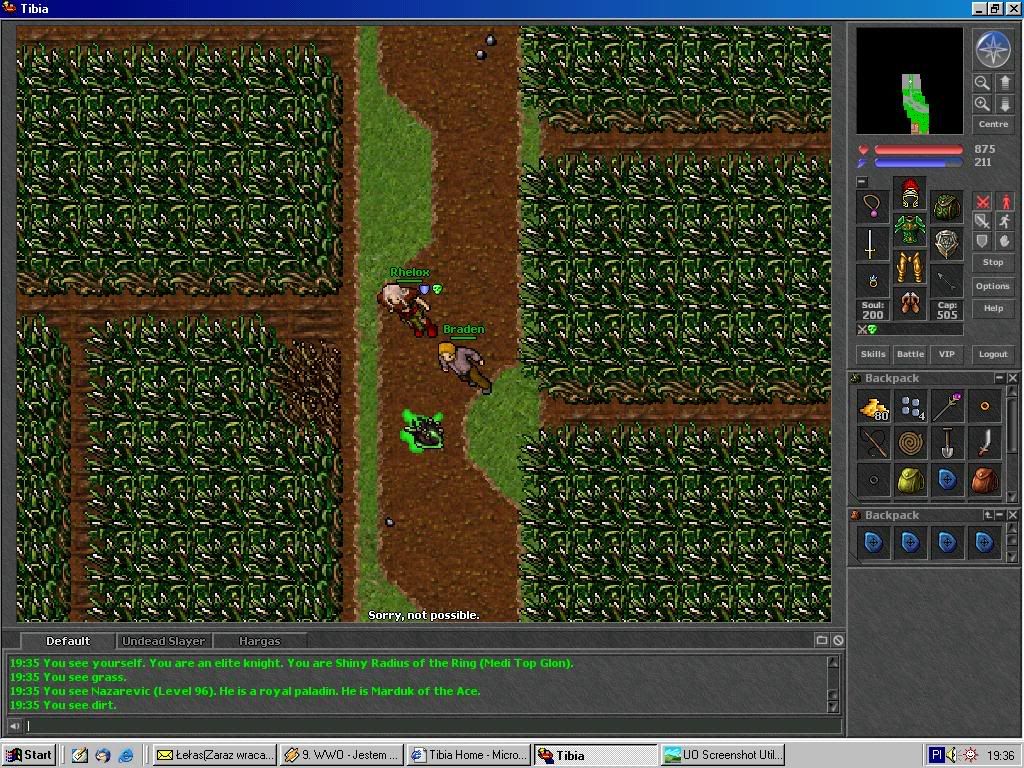Image resolution: width=1024 pixels, height=768 pixels.
Task: Select the stack of 4 small stones
Action: pyautogui.click(x=910, y=407)
